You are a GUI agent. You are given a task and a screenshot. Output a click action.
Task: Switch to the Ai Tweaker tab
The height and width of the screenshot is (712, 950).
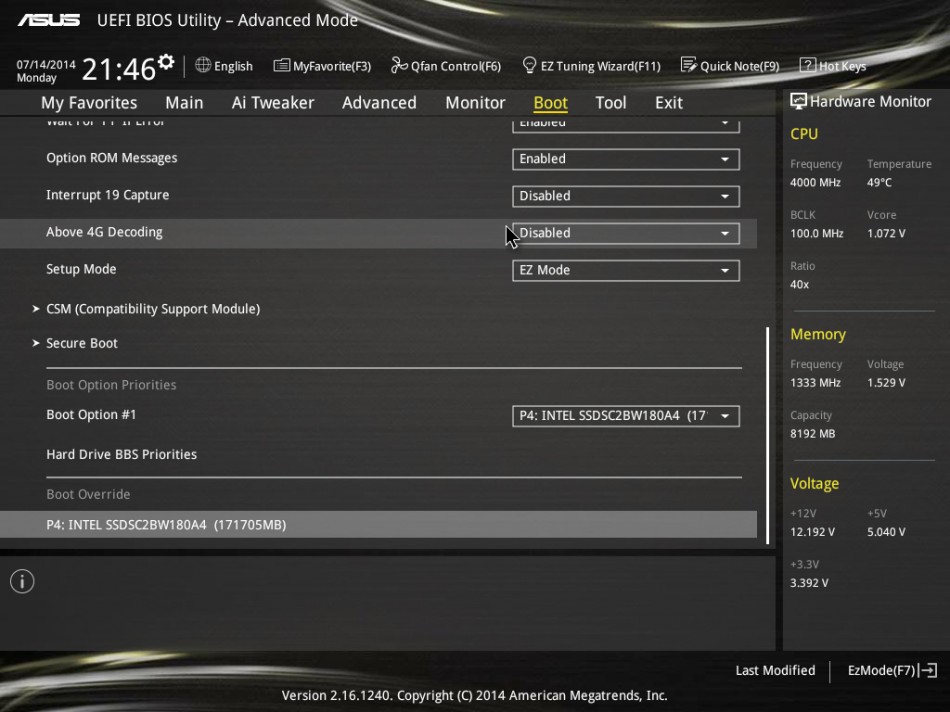click(x=272, y=102)
